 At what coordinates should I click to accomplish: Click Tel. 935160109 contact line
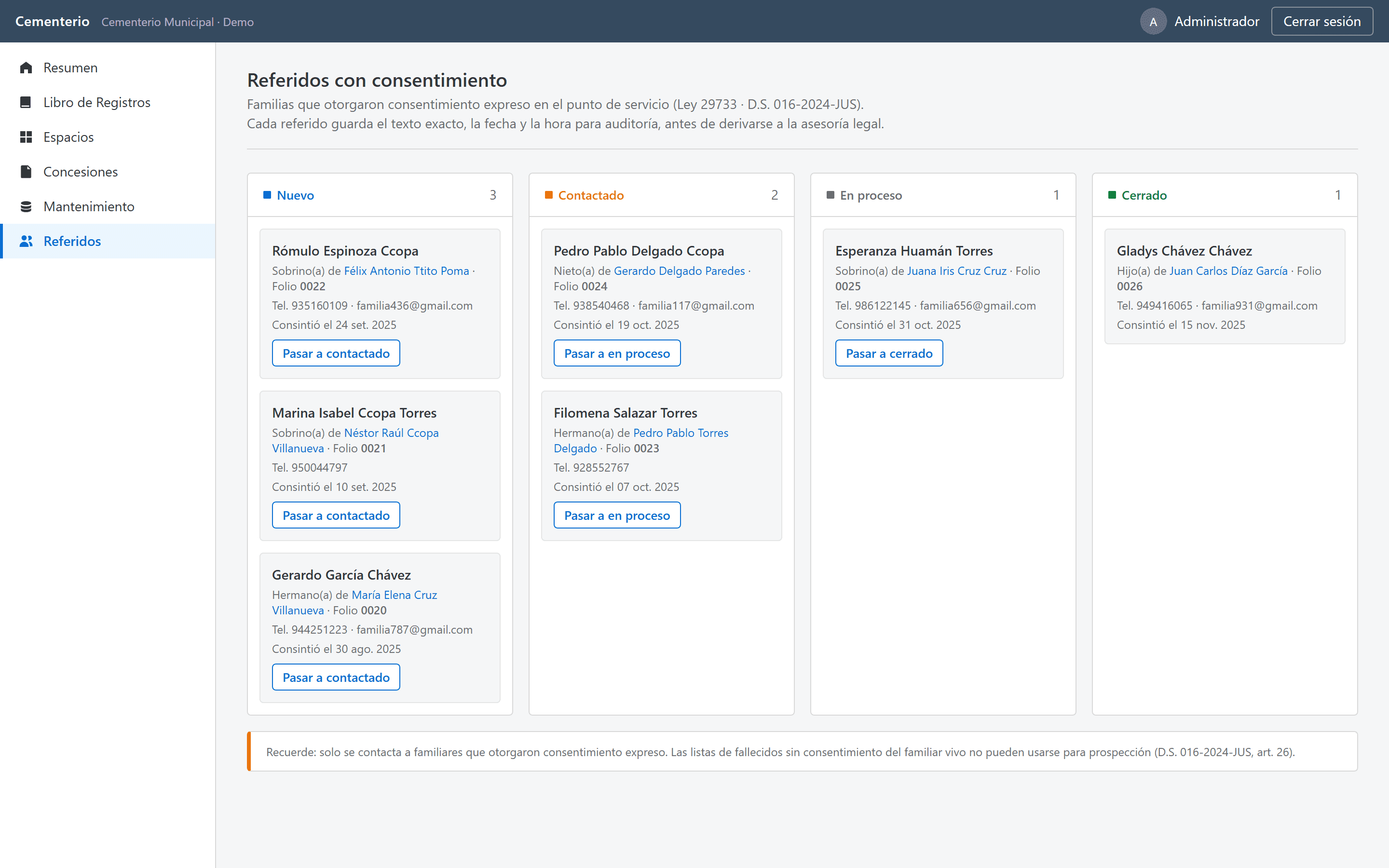coord(372,305)
